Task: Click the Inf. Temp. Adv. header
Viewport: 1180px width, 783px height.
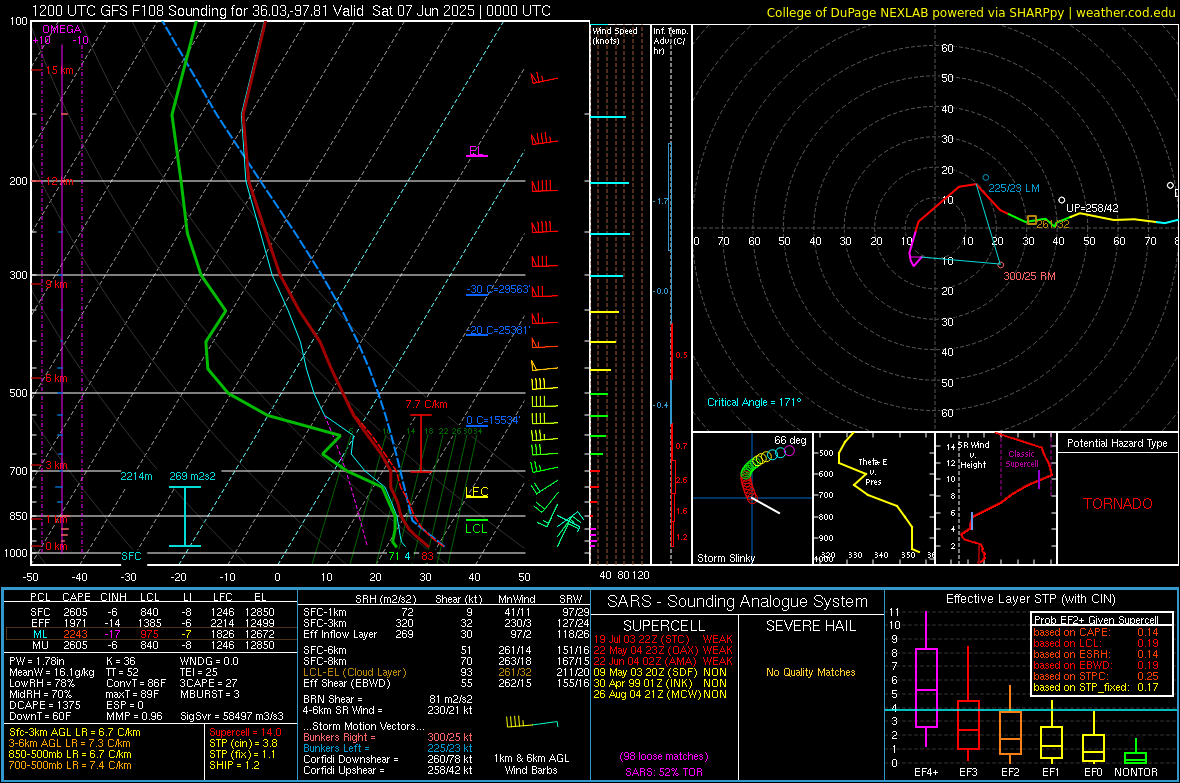Action: click(670, 41)
